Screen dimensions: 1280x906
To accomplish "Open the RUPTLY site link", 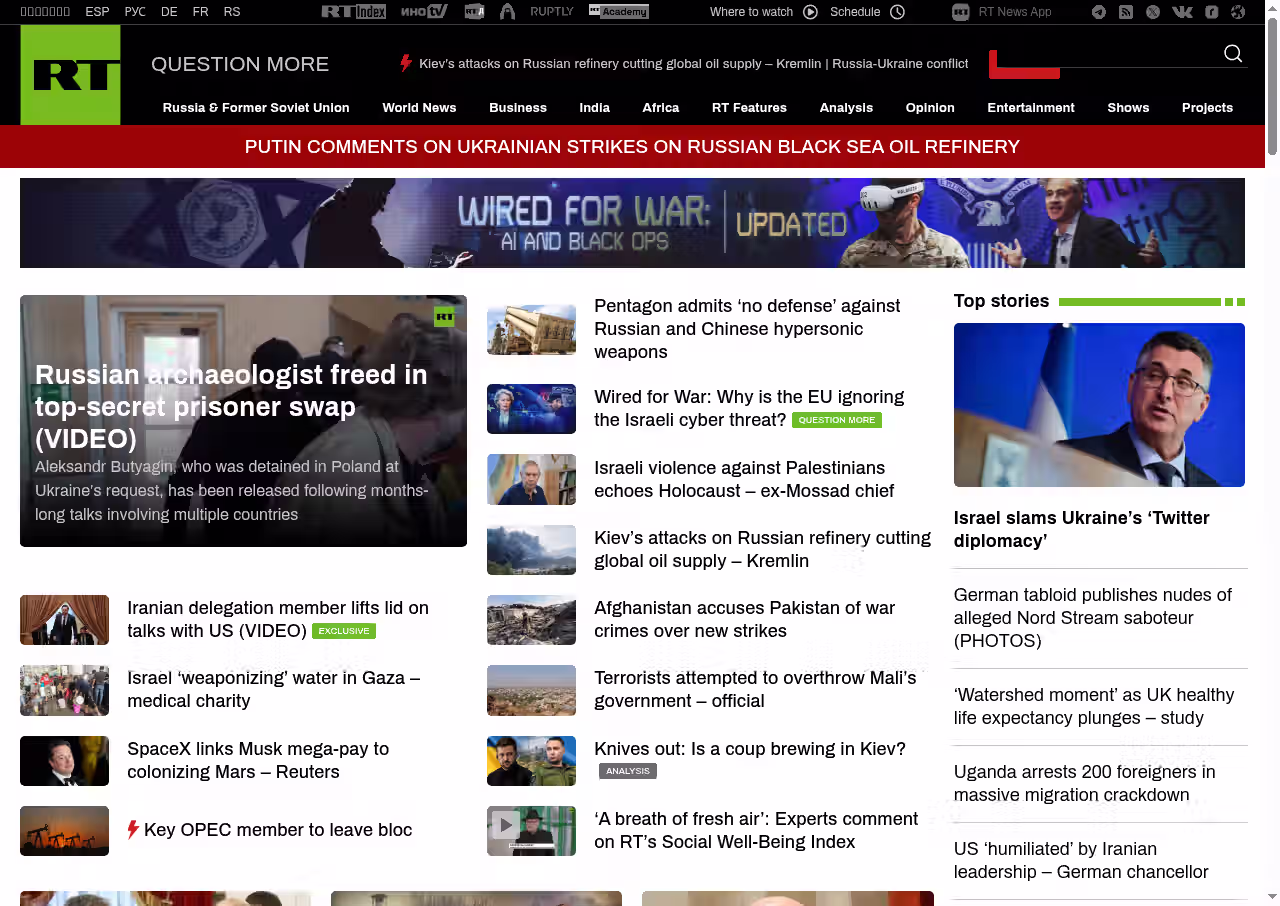I will pyautogui.click(x=551, y=12).
